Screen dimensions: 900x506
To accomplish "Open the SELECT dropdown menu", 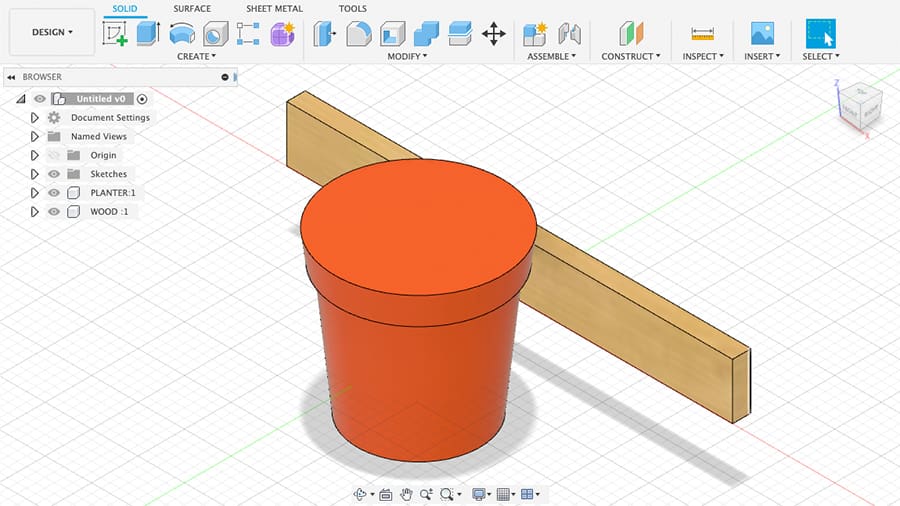I will (x=821, y=56).
